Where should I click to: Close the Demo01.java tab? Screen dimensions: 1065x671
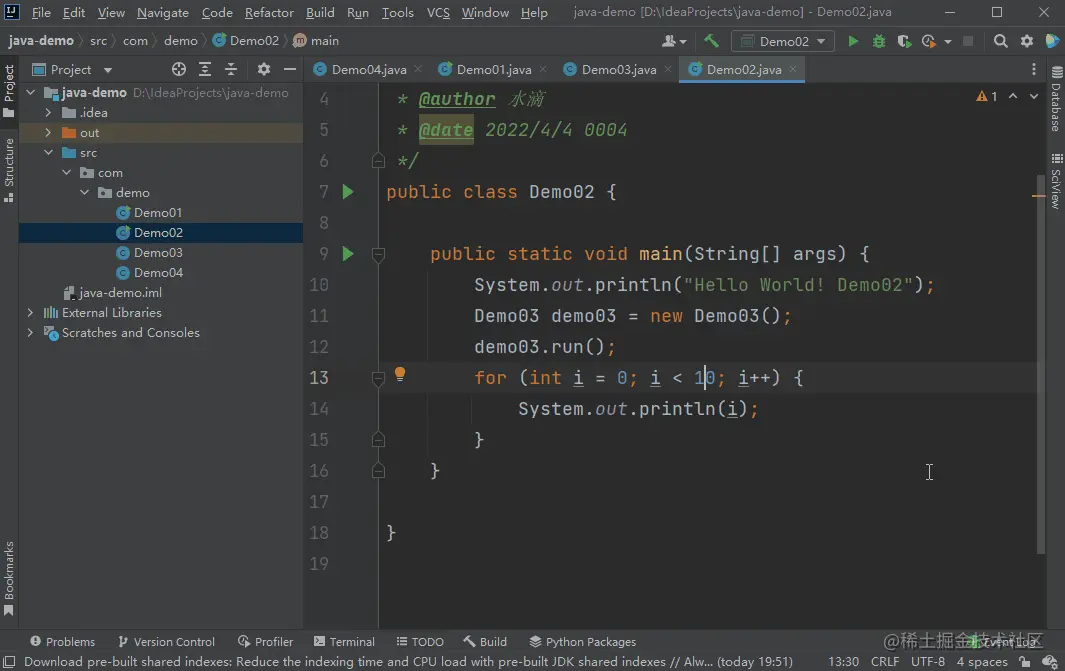point(543,69)
